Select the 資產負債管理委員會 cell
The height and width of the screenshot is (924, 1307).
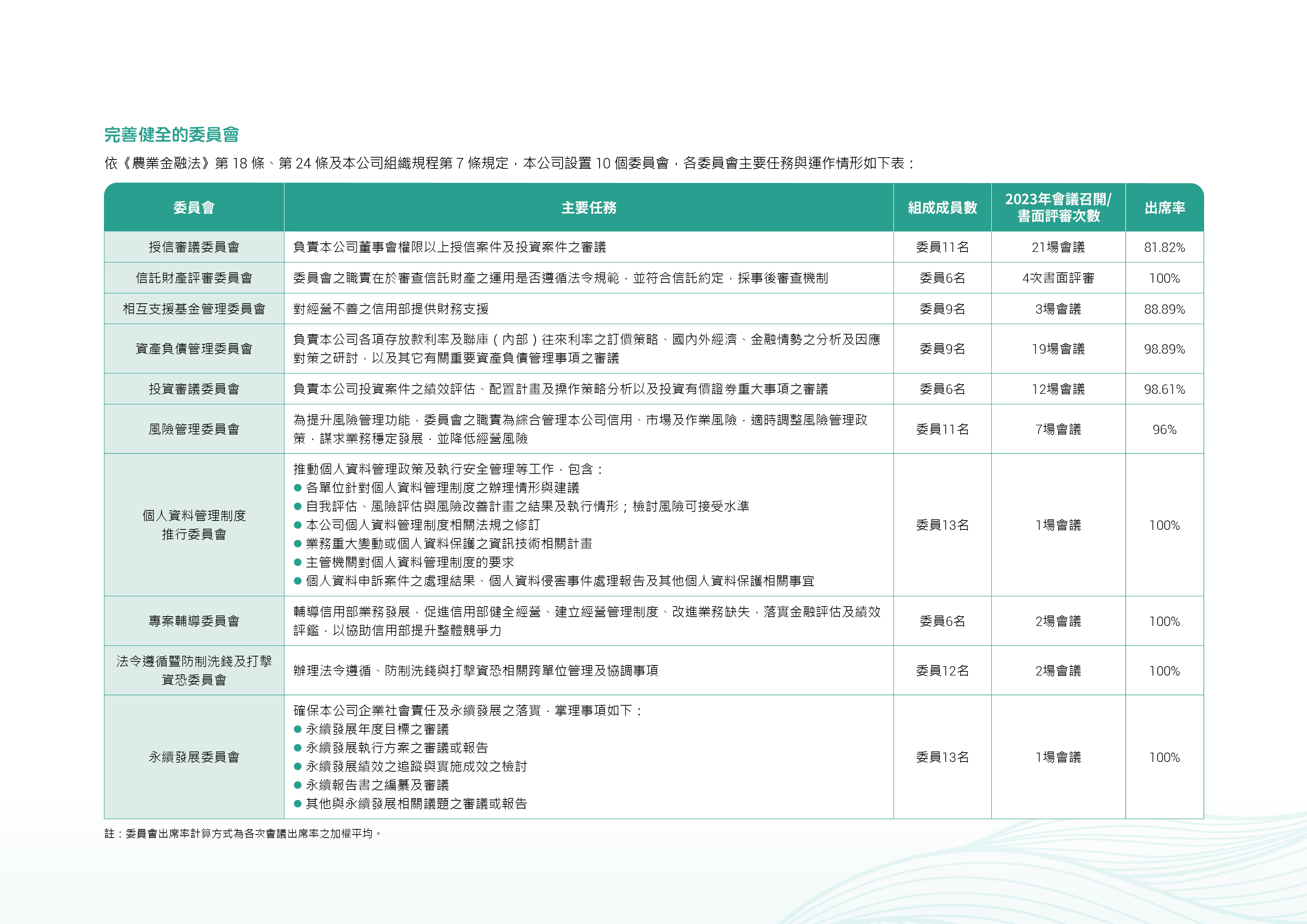(194, 348)
